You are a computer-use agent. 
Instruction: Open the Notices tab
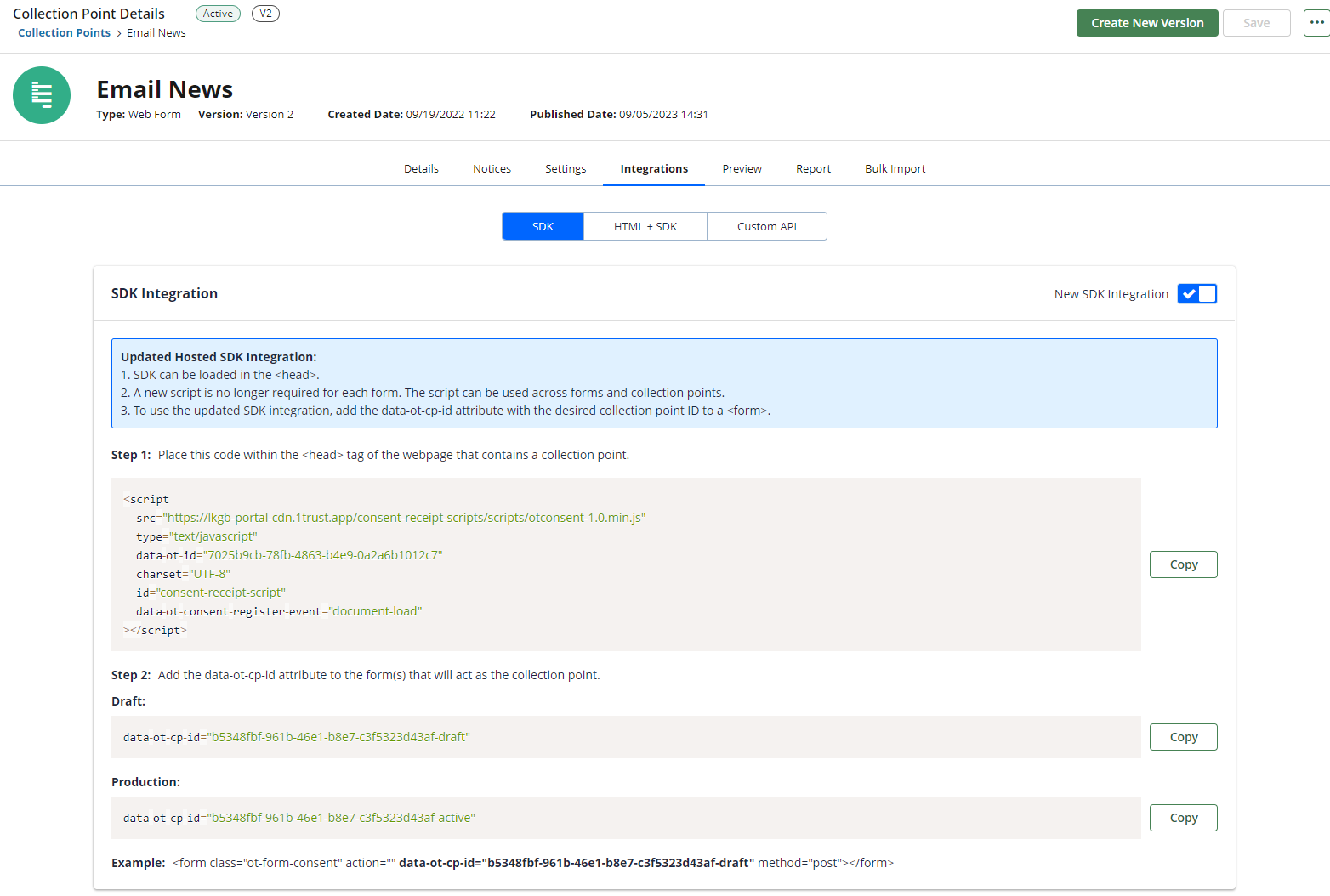pos(492,168)
